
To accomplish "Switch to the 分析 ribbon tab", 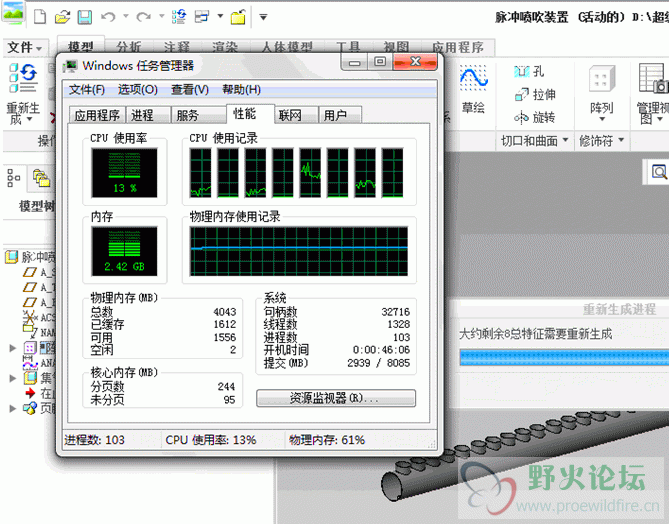I will [129, 47].
